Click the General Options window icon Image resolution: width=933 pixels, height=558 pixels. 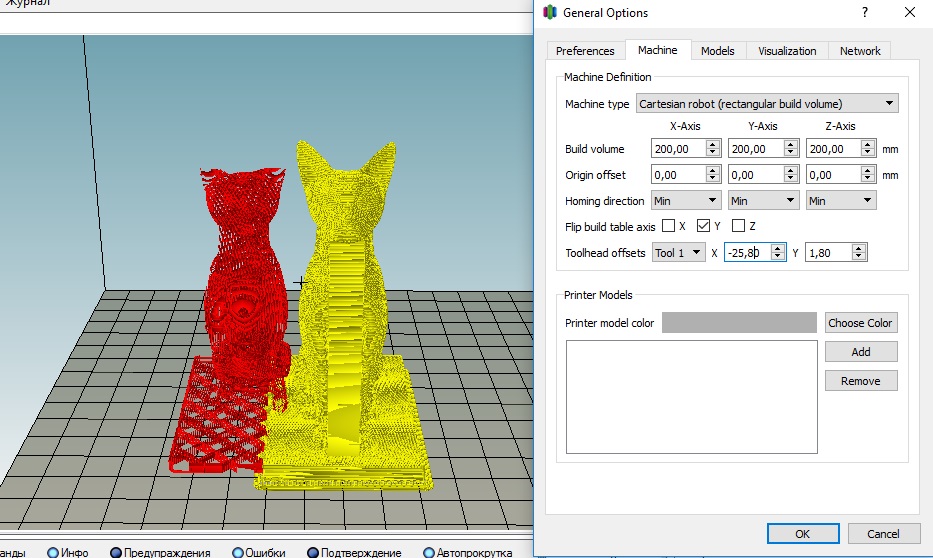click(550, 12)
